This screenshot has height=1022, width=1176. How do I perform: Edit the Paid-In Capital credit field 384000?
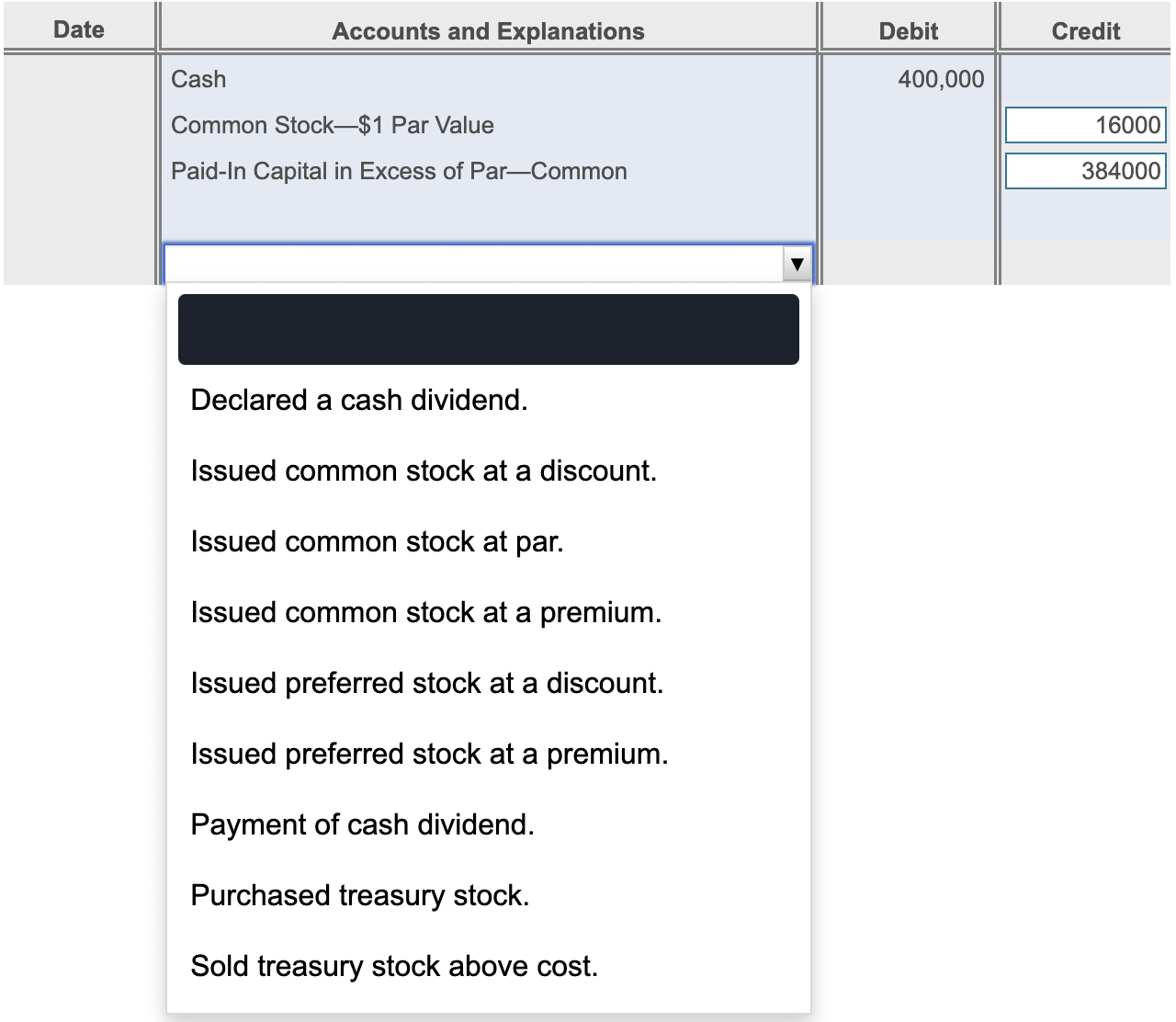1085,171
